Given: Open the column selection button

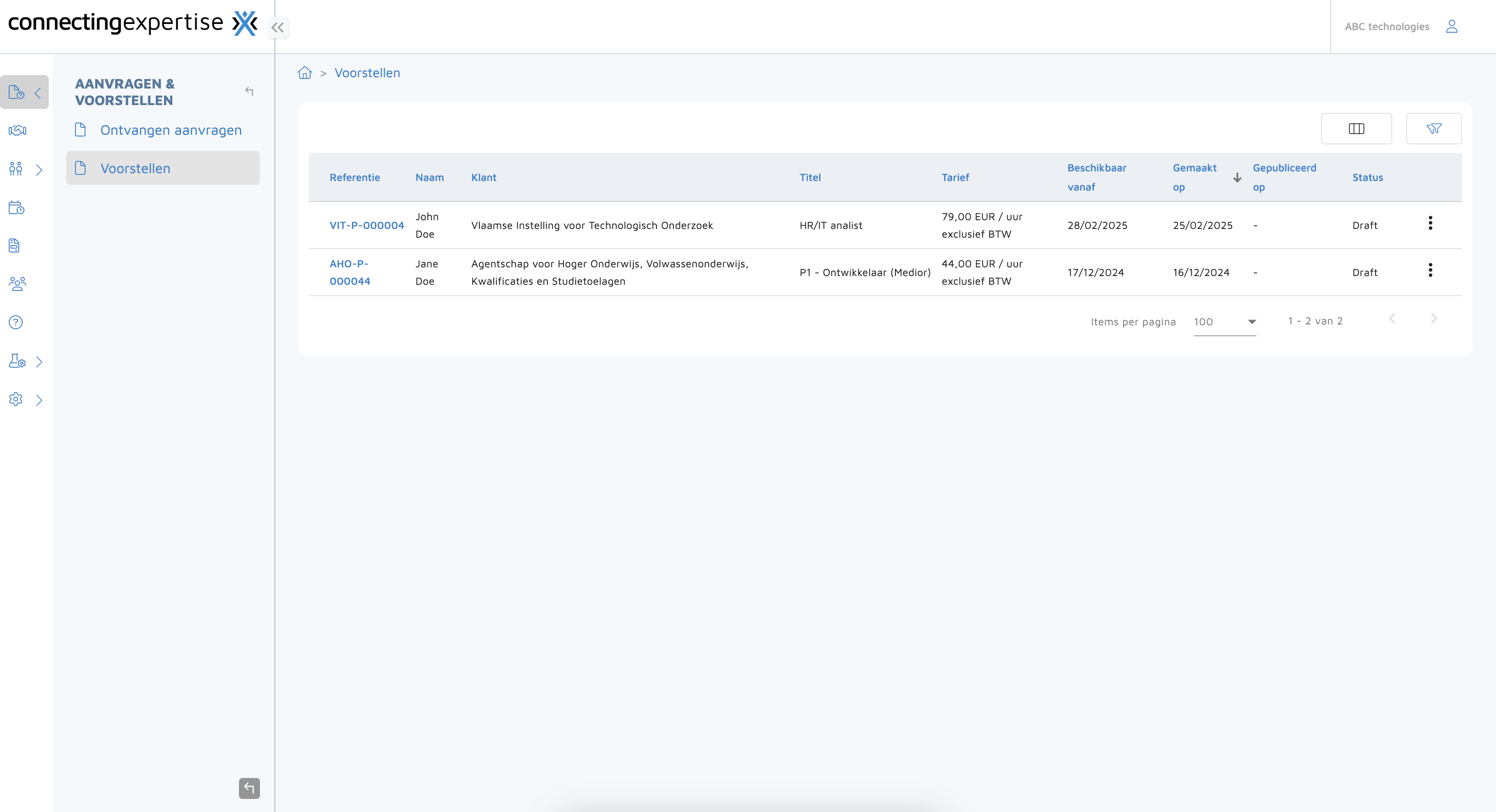Looking at the screenshot, I should (x=1356, y=128).
